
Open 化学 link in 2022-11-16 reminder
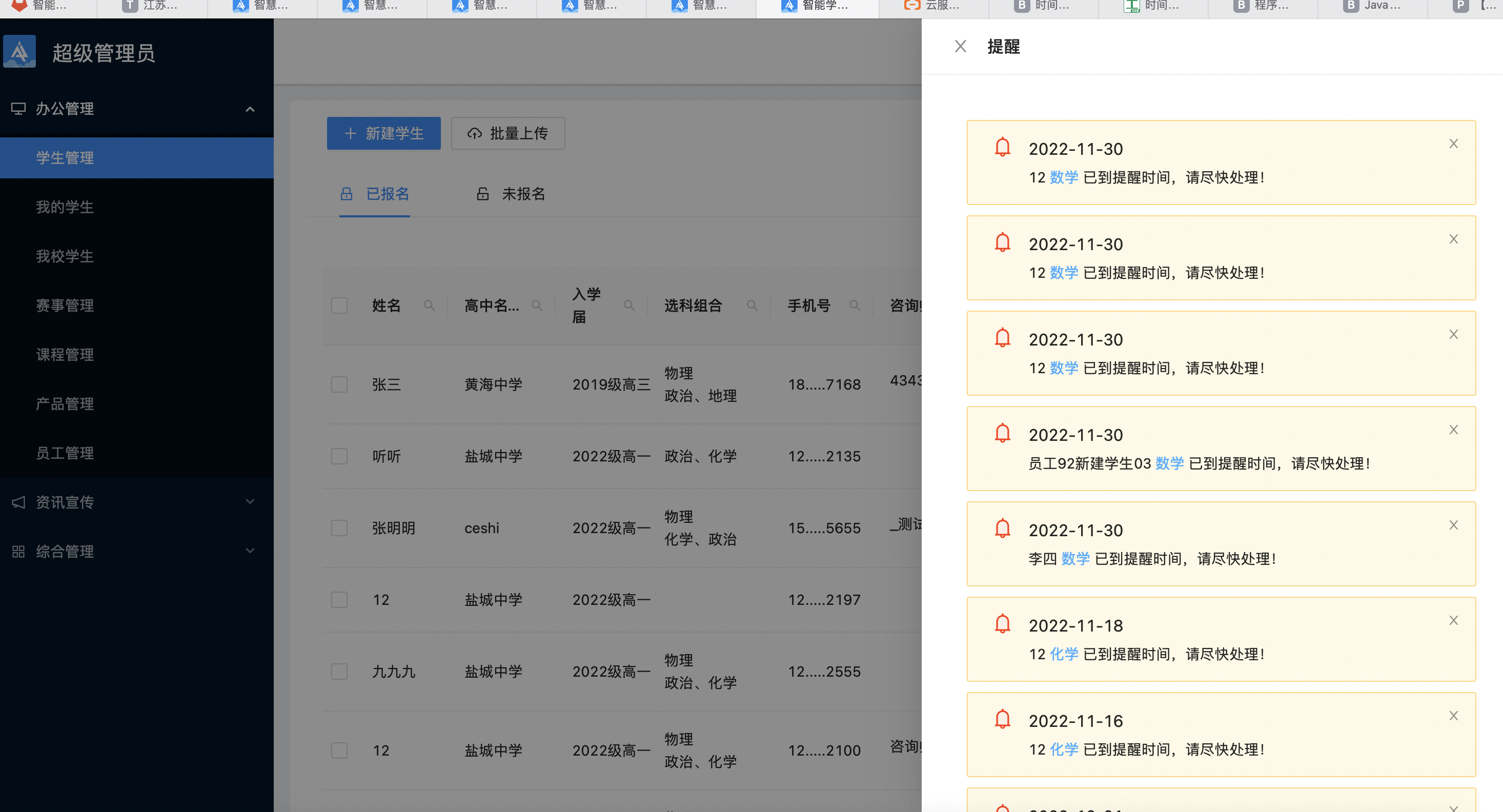tap(1064, 749)
